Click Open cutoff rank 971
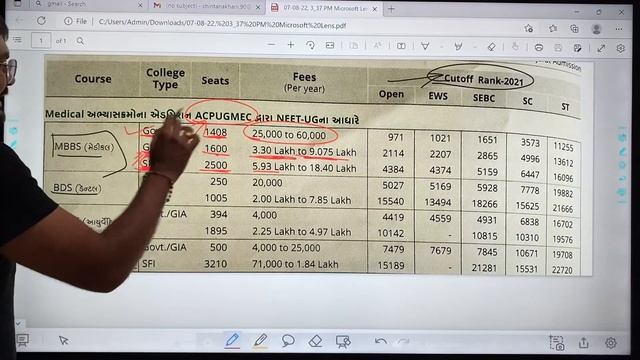The height and width of the screenshot is (360, 640). click(x=396, y=137)
